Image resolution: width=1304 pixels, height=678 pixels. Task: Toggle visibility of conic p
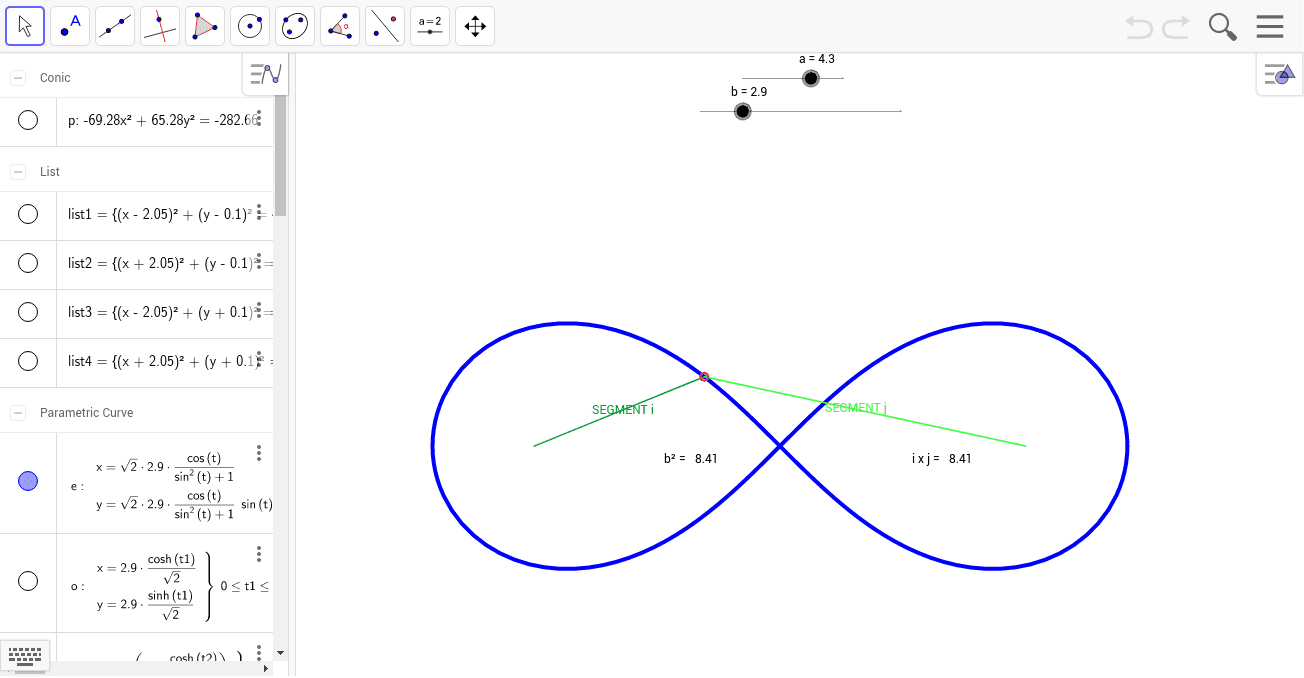pyautogui.click(x=28, y=120)
